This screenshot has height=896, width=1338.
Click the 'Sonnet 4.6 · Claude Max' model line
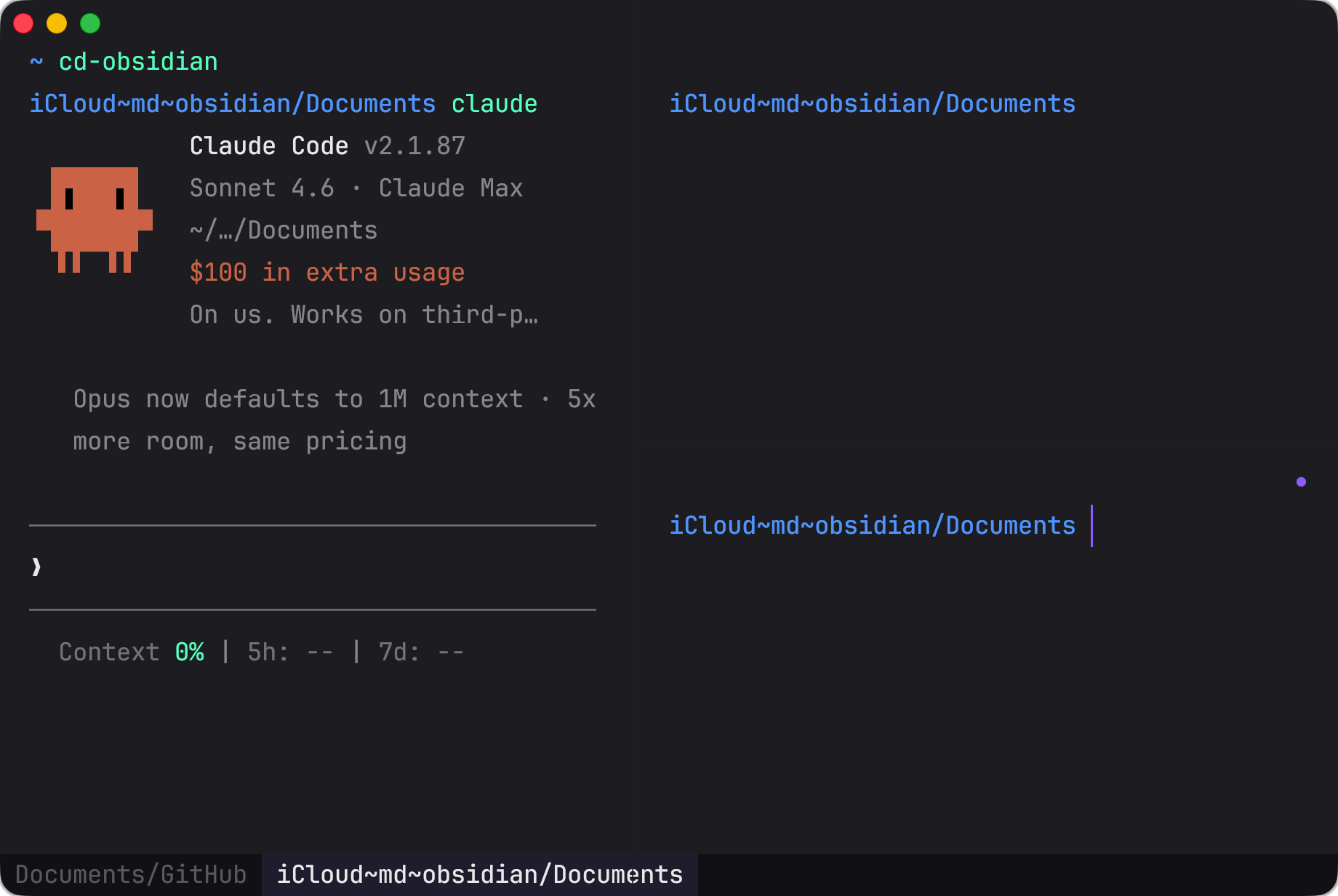pos(356,188)
